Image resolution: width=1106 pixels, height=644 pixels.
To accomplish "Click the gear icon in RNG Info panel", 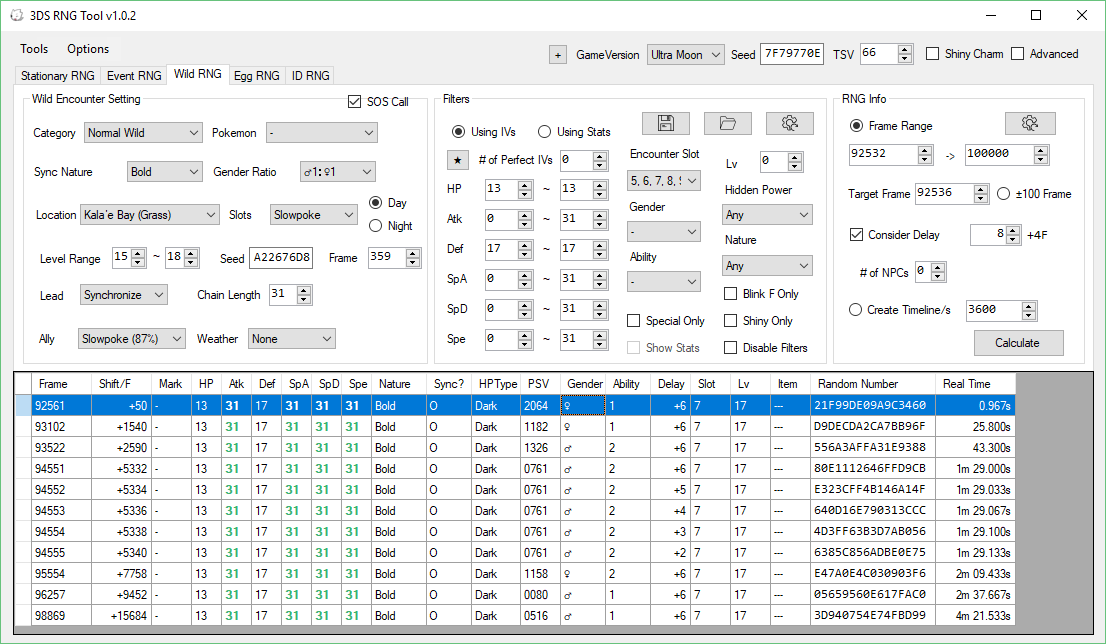I will pos(1030,123).
